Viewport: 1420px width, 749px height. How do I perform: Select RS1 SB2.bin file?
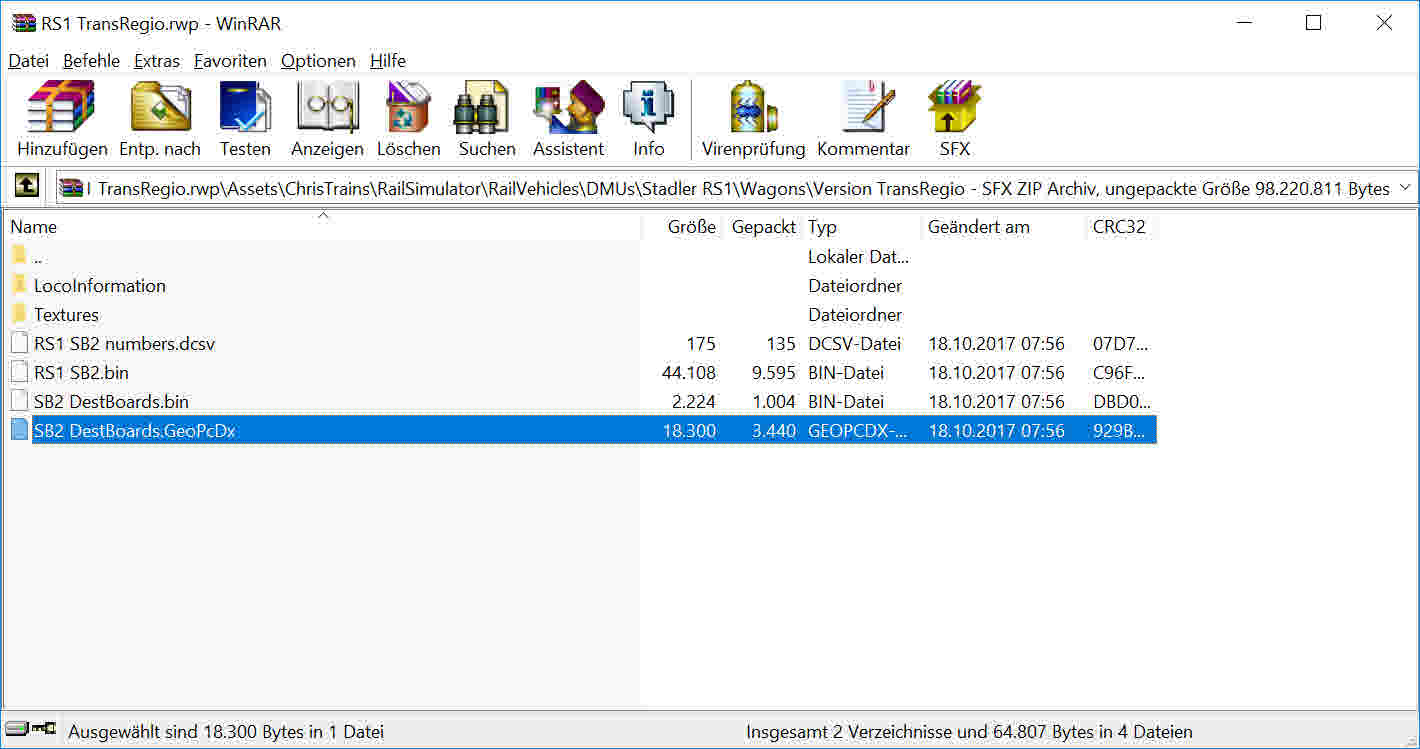point(81,373)
